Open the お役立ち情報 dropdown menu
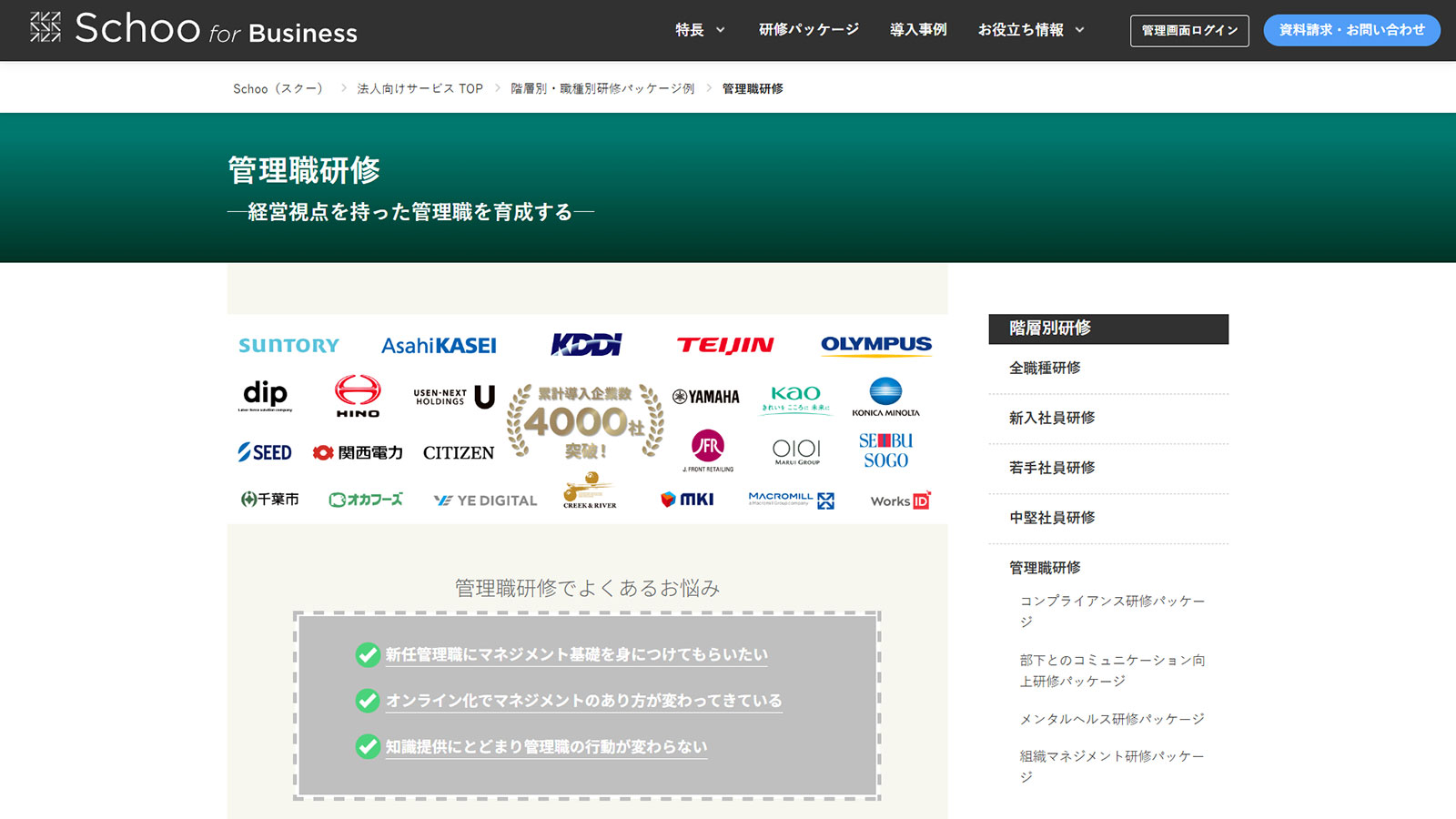Image resolution: width=1456 pixels, height=819 pixels. [1031, 30]
